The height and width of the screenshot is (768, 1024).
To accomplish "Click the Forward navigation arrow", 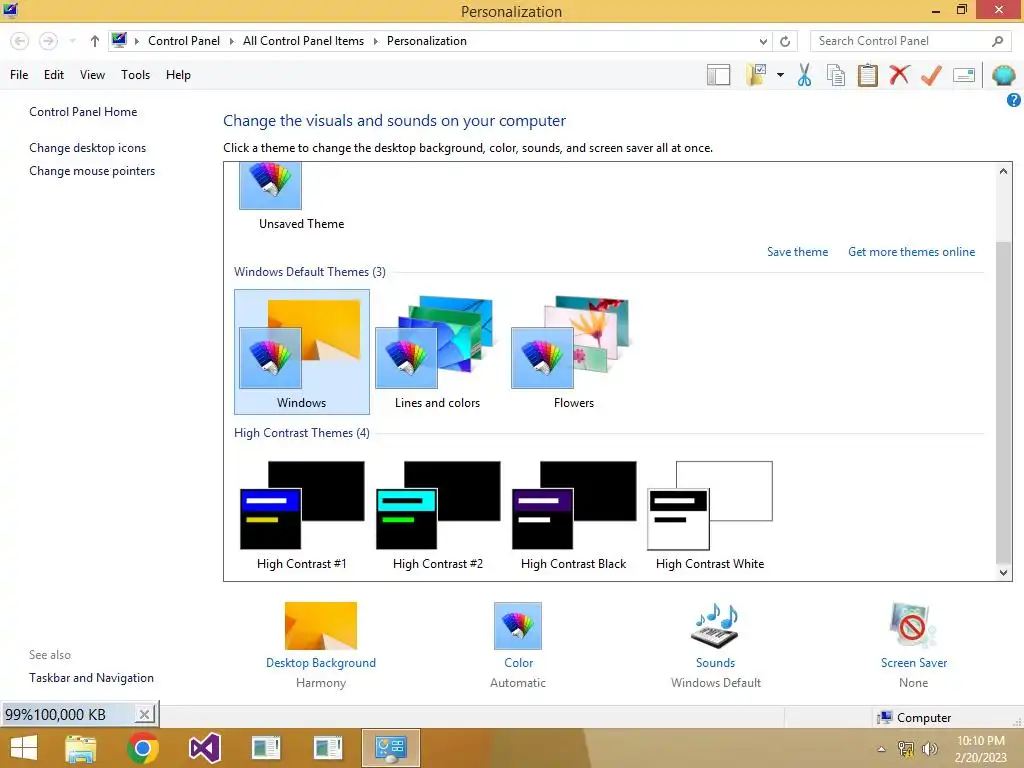I will [x=48, y=41].
